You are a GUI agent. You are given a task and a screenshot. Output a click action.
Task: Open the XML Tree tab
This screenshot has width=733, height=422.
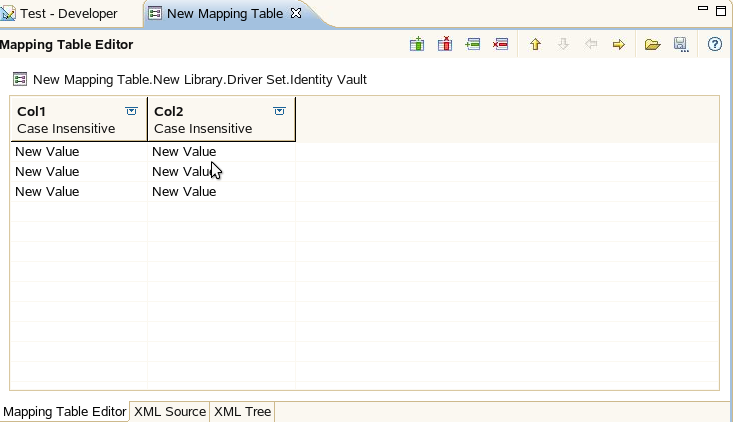coord(242,412)
